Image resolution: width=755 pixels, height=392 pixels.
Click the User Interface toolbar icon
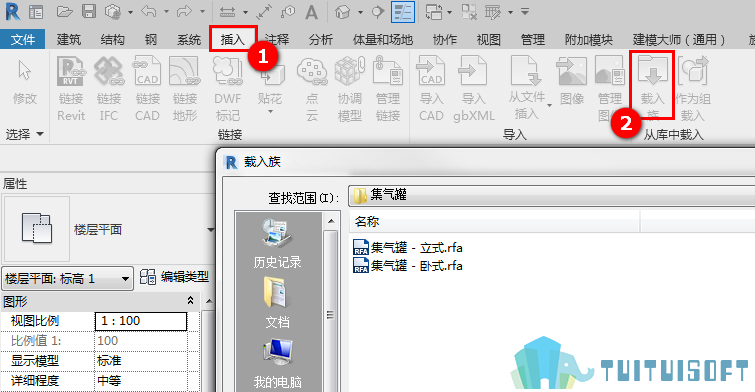pyautogui.click(x=493, y=12)
